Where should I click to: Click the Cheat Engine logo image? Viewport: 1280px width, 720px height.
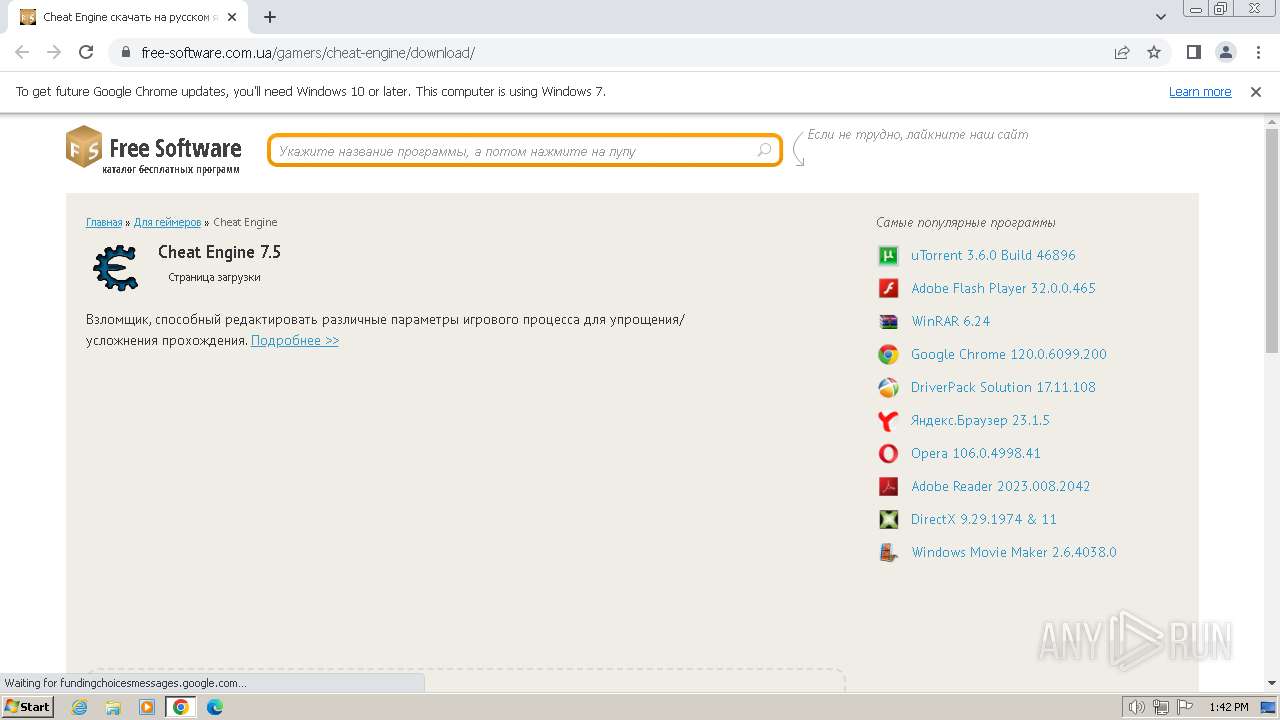[x=116, y=267]
